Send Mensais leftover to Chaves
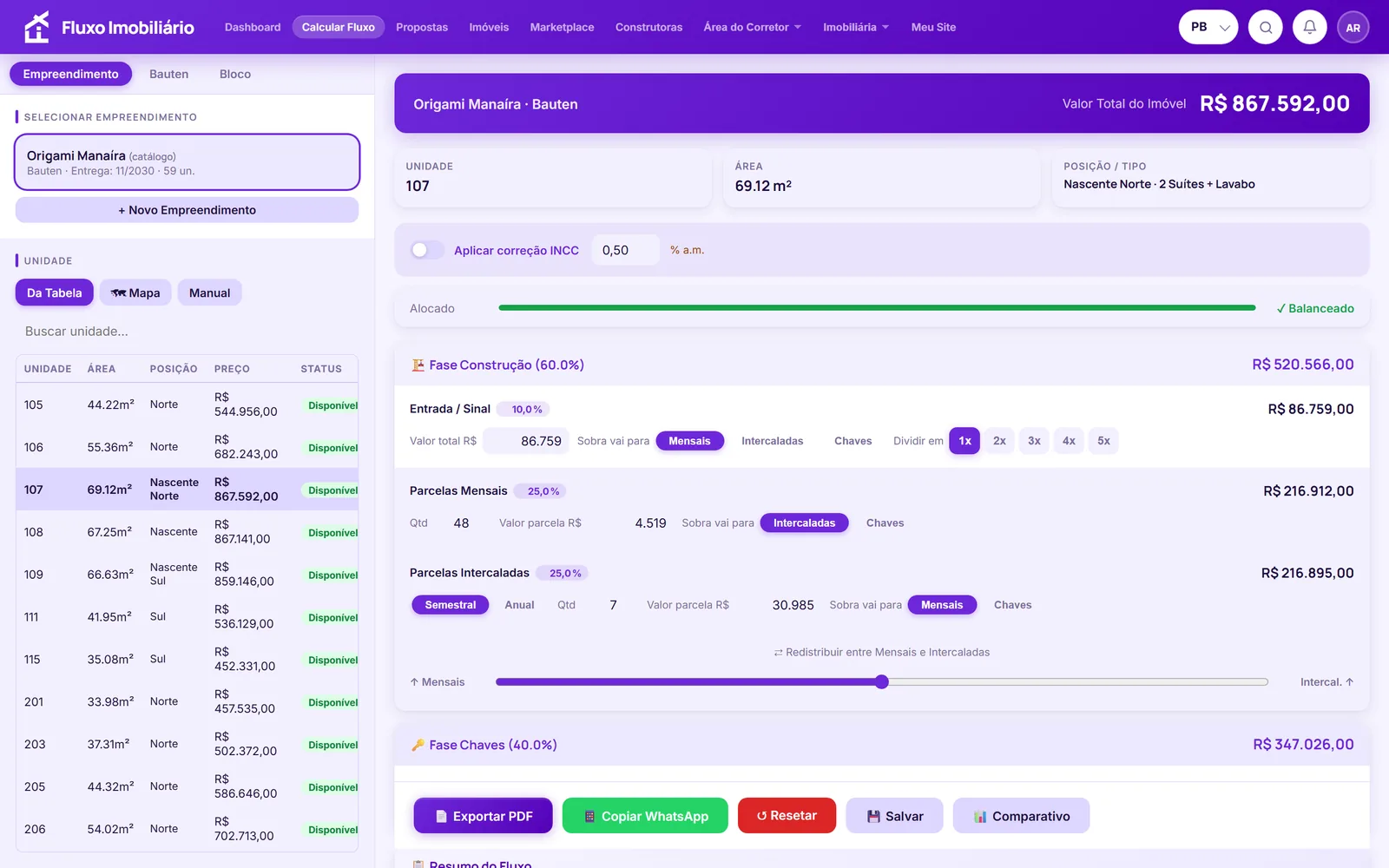Screen dimensions: 1389x868 tap(885, 523)
